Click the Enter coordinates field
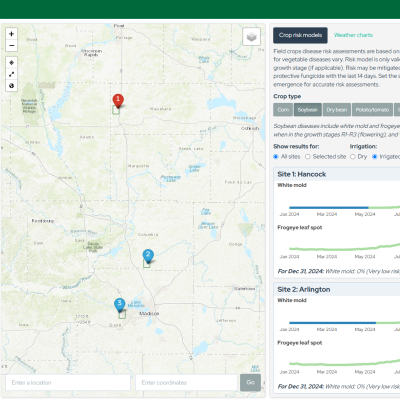Screen dimensions: 400x400 coord(186,383)
